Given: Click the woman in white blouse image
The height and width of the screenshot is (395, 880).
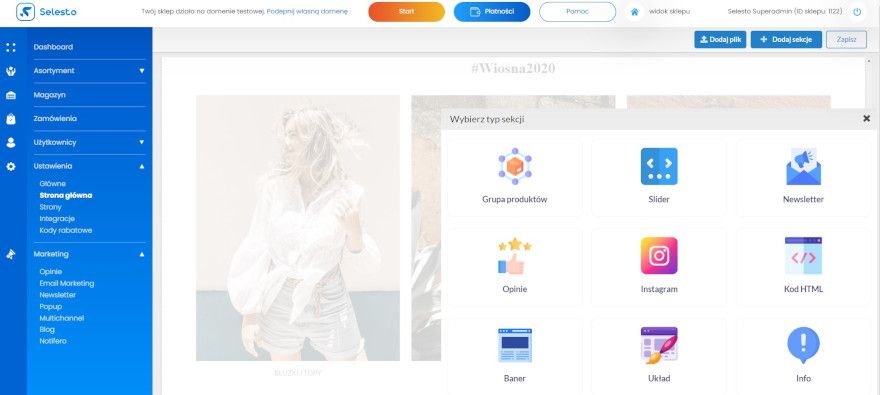Looking at the screenshot, I should click(298, 228).
